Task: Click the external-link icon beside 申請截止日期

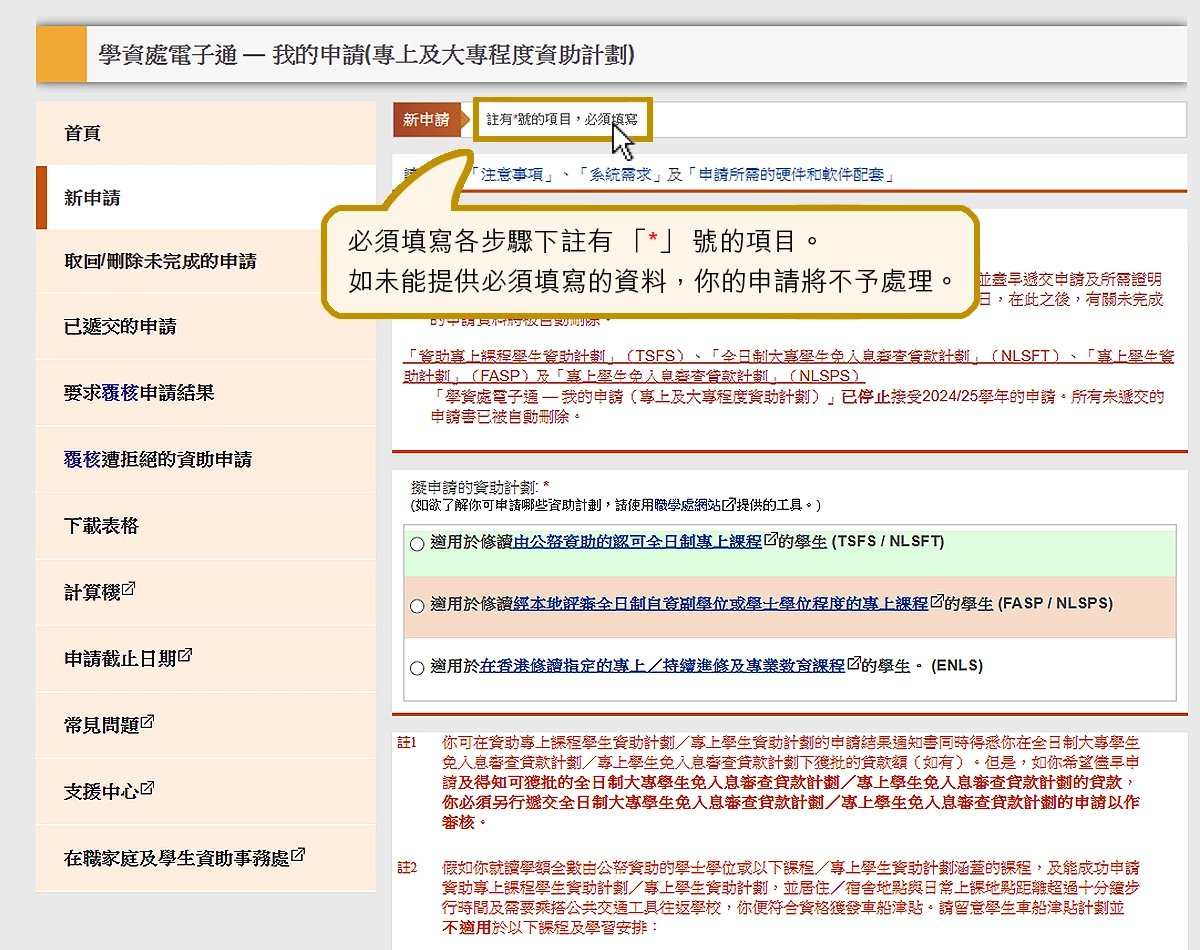Action: tap(185, 655)
